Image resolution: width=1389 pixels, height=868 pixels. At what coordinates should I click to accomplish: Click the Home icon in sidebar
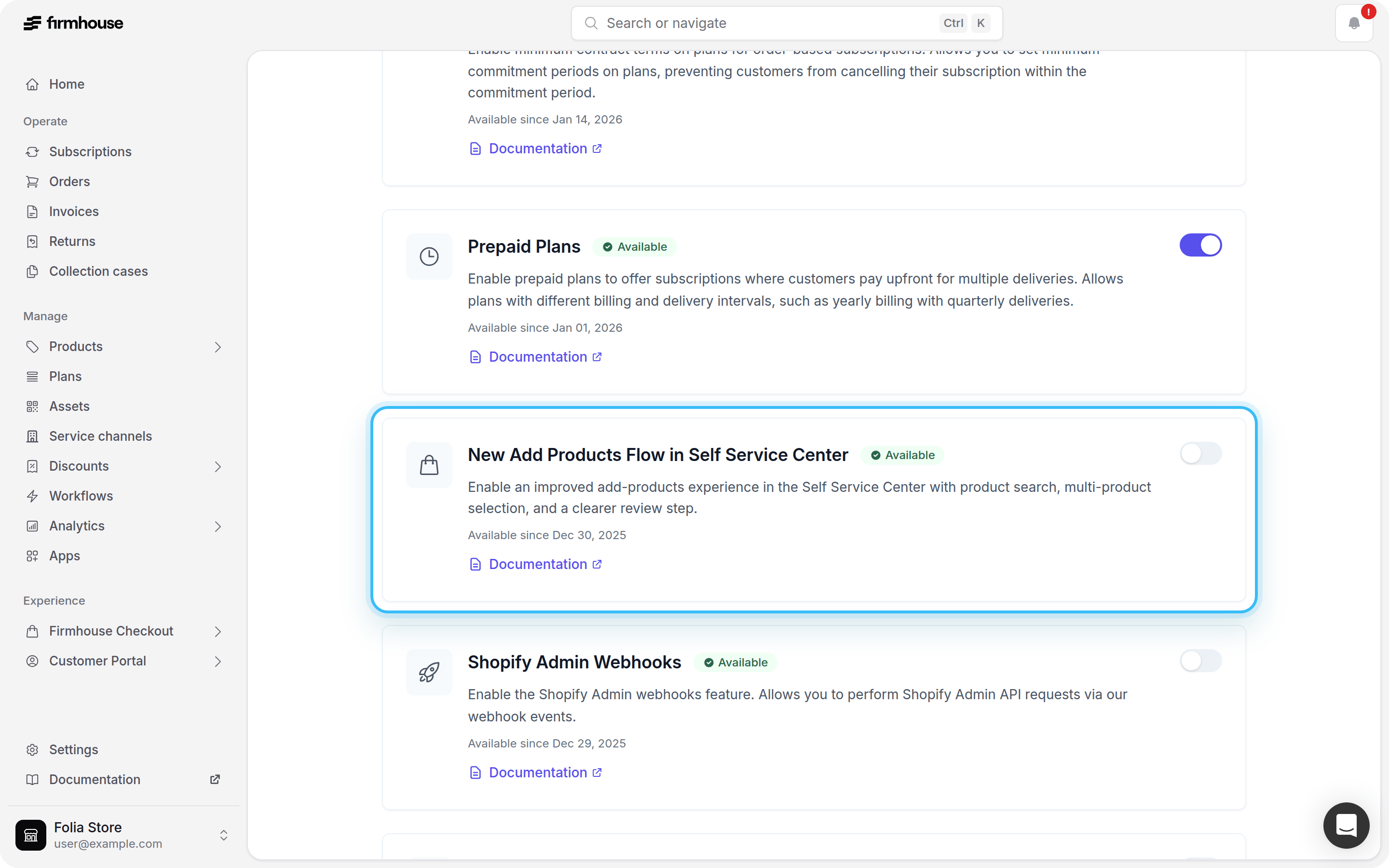[33, 84]
